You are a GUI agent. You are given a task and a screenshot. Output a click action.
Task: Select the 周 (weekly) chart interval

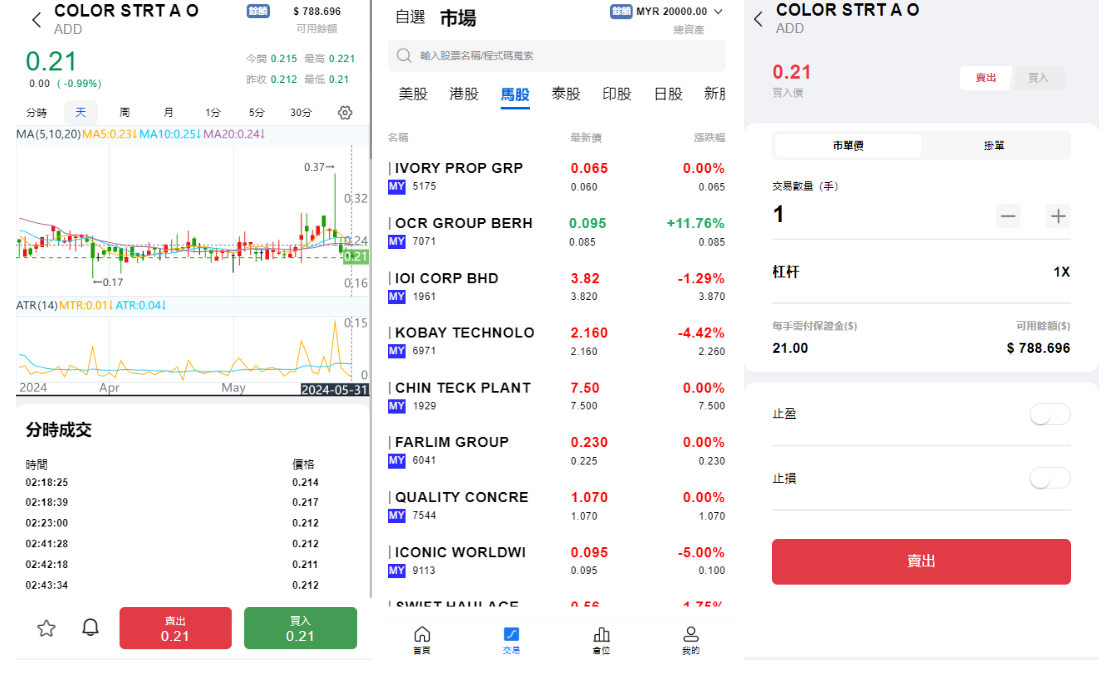click(124, 113)
